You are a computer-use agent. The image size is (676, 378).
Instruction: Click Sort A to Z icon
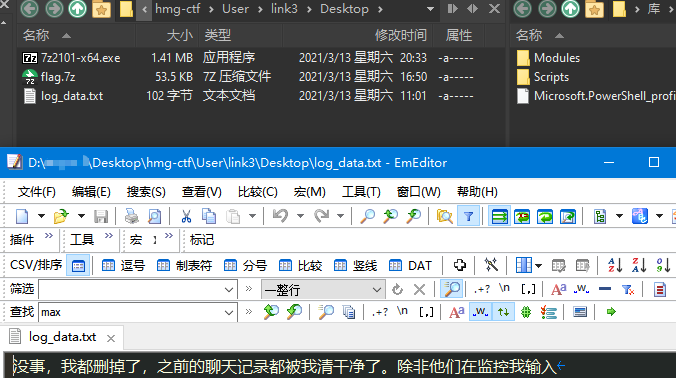pos(615,265)
